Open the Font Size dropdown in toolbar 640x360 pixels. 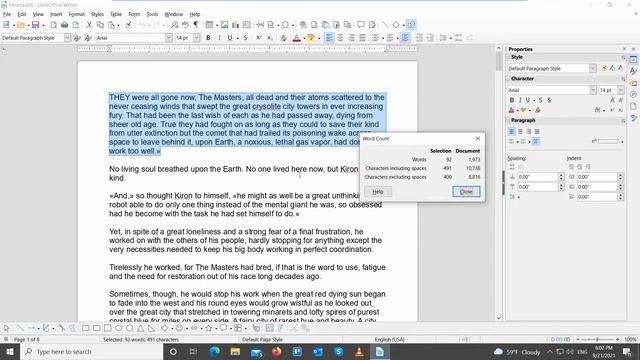coord(197,38)
